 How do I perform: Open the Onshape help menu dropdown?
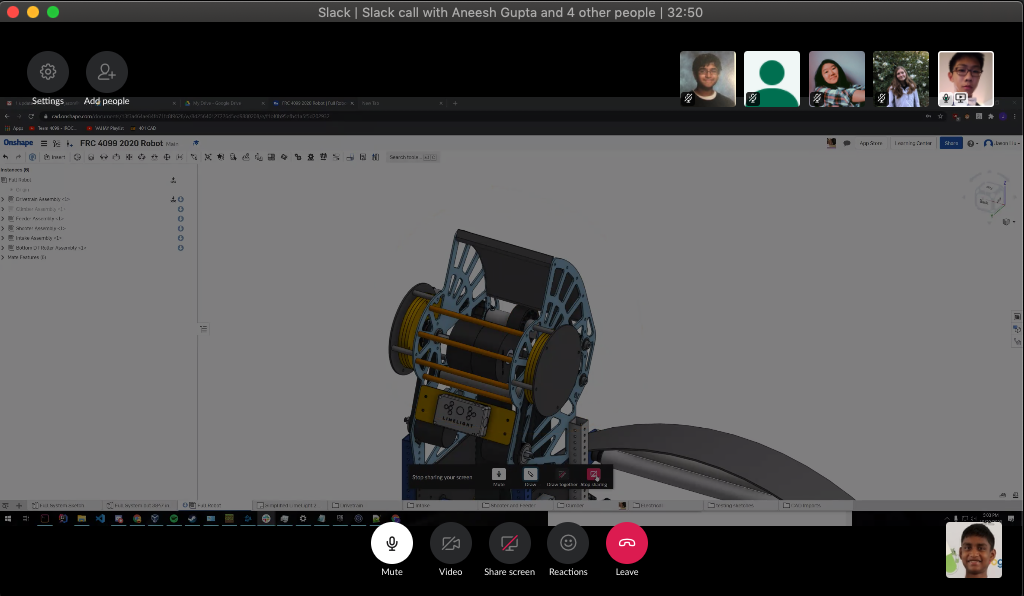click(x=972, y=144)
